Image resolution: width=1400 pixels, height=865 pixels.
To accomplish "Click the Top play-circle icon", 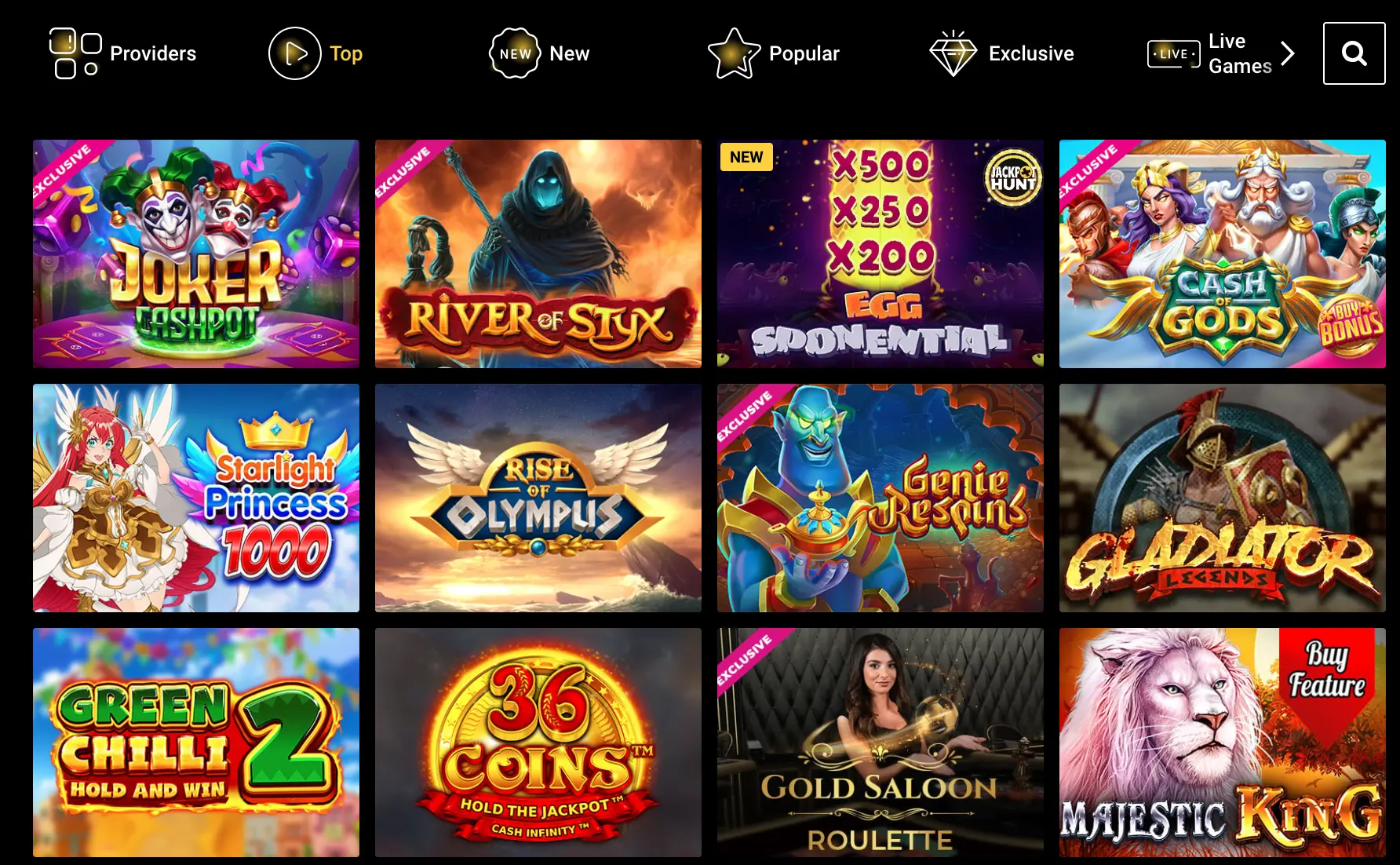I will 295,53.
